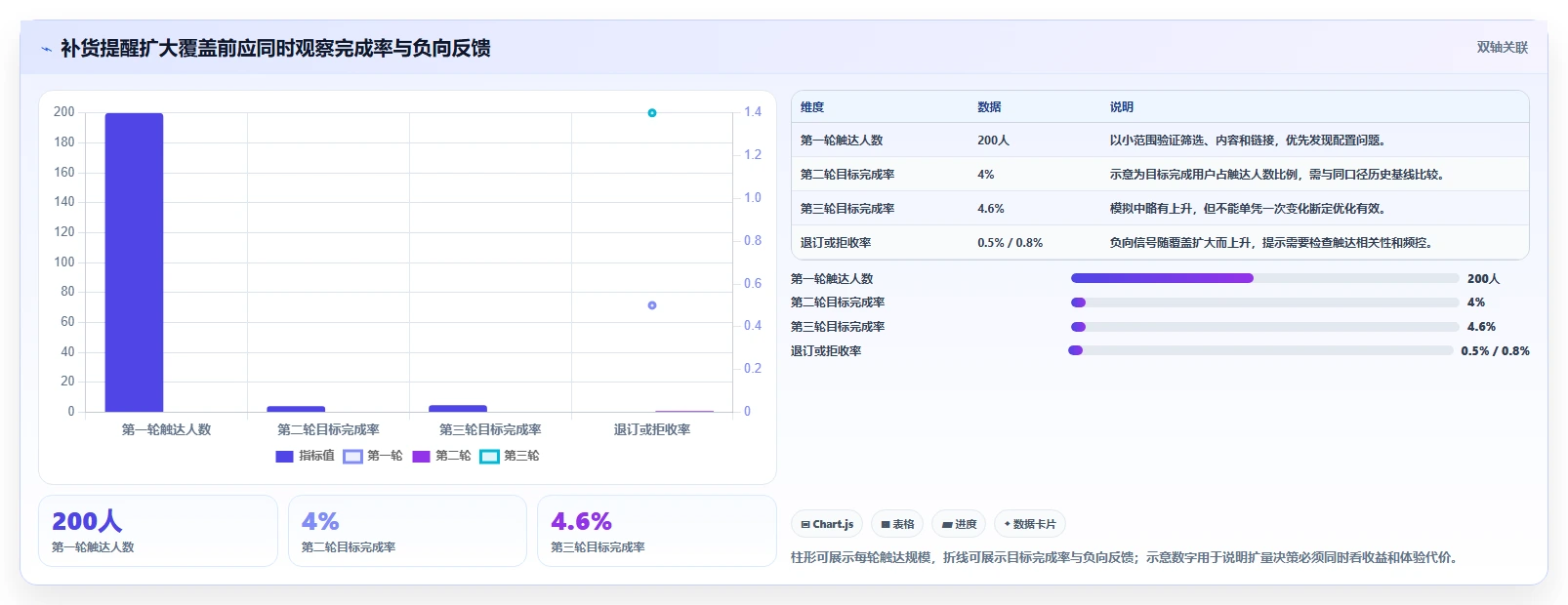Image resolution: width=1568 pixels, height=605 pixels.
Task: Click the 进度 tag icon
Action: click(x=946, y=525)
